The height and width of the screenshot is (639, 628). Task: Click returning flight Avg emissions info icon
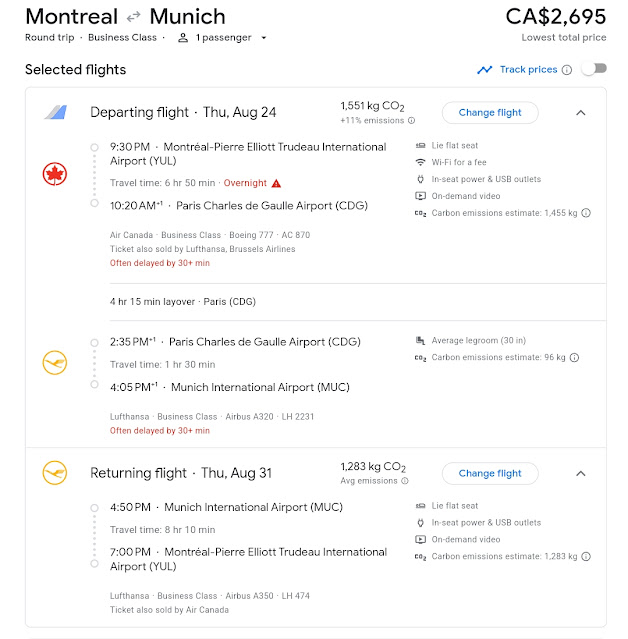(x=407, y=481)
